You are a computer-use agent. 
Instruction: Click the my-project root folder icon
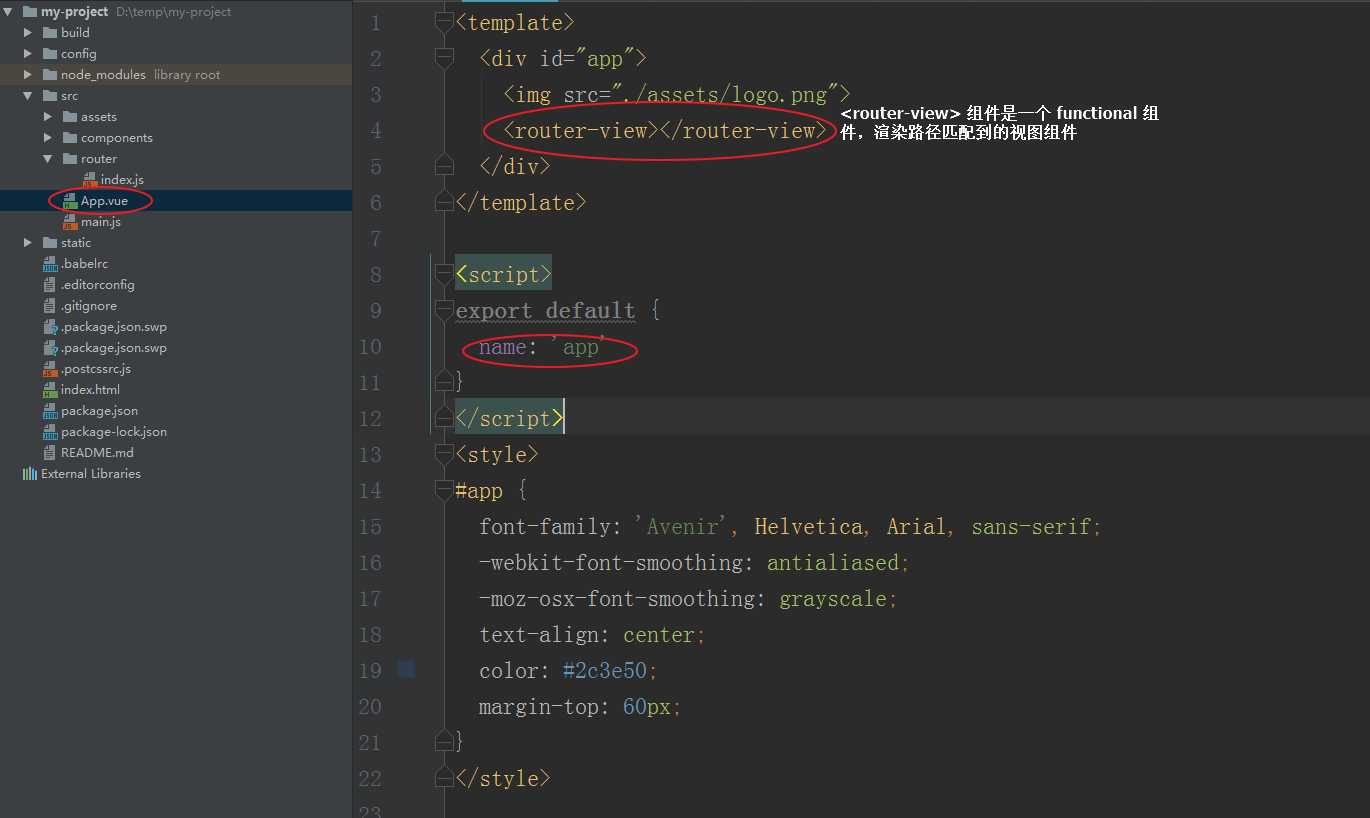[x=29, y=12]
